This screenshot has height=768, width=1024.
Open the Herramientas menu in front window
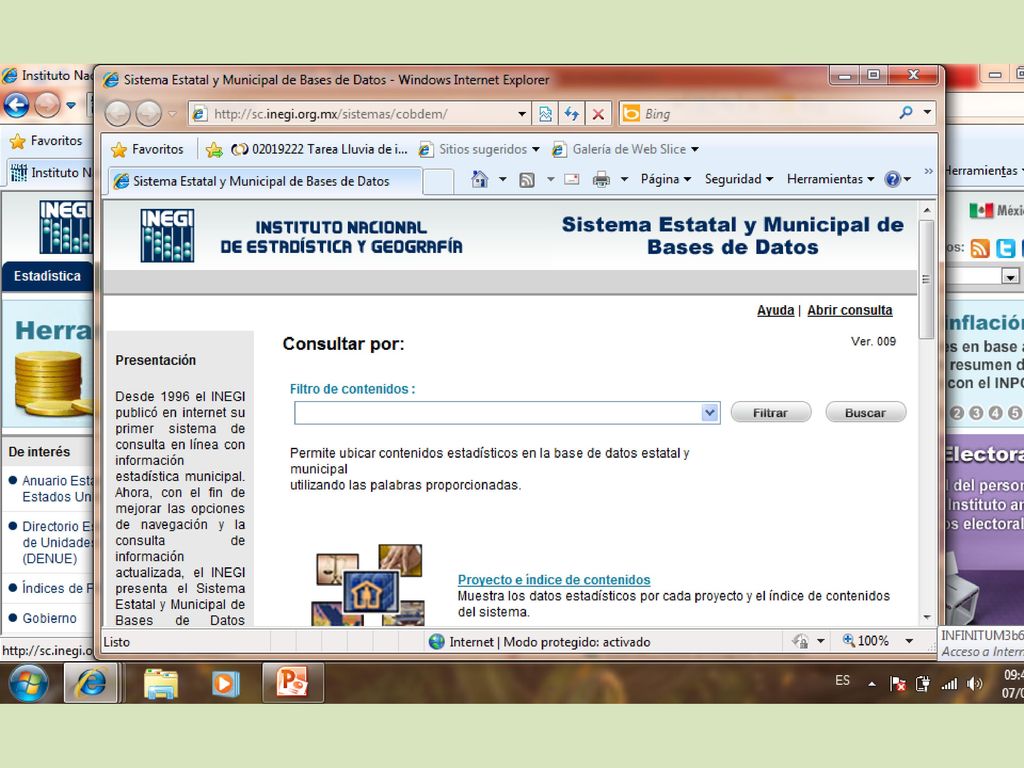click(830, 179)
